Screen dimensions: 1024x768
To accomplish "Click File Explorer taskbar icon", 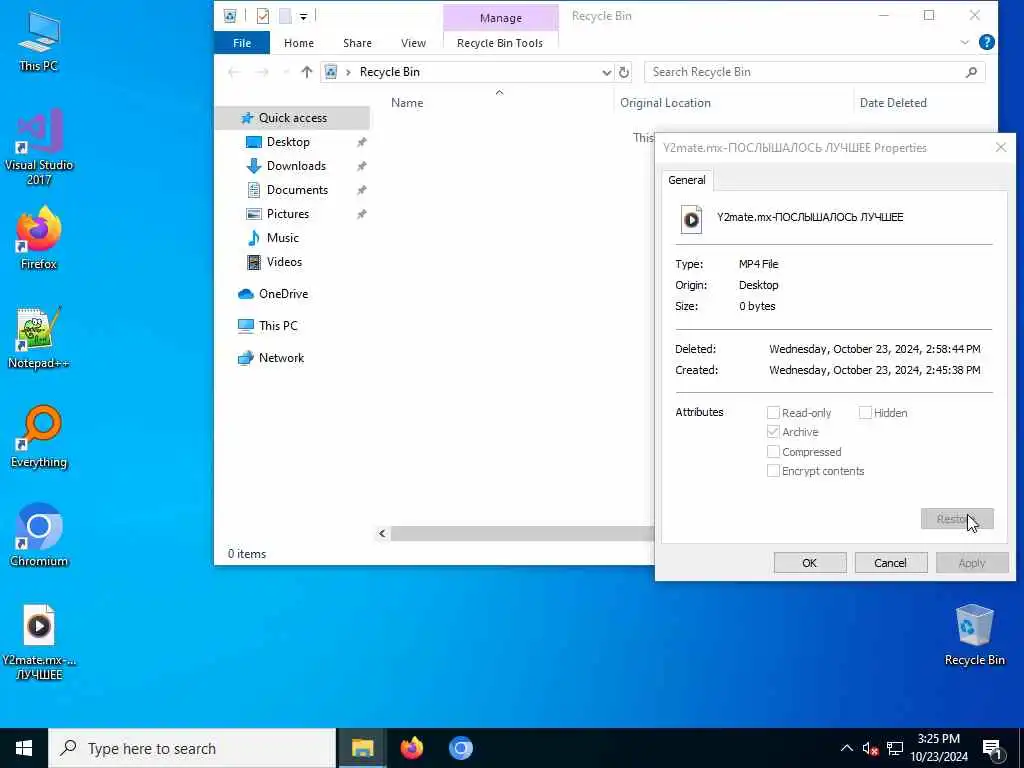I will point(362,748).
